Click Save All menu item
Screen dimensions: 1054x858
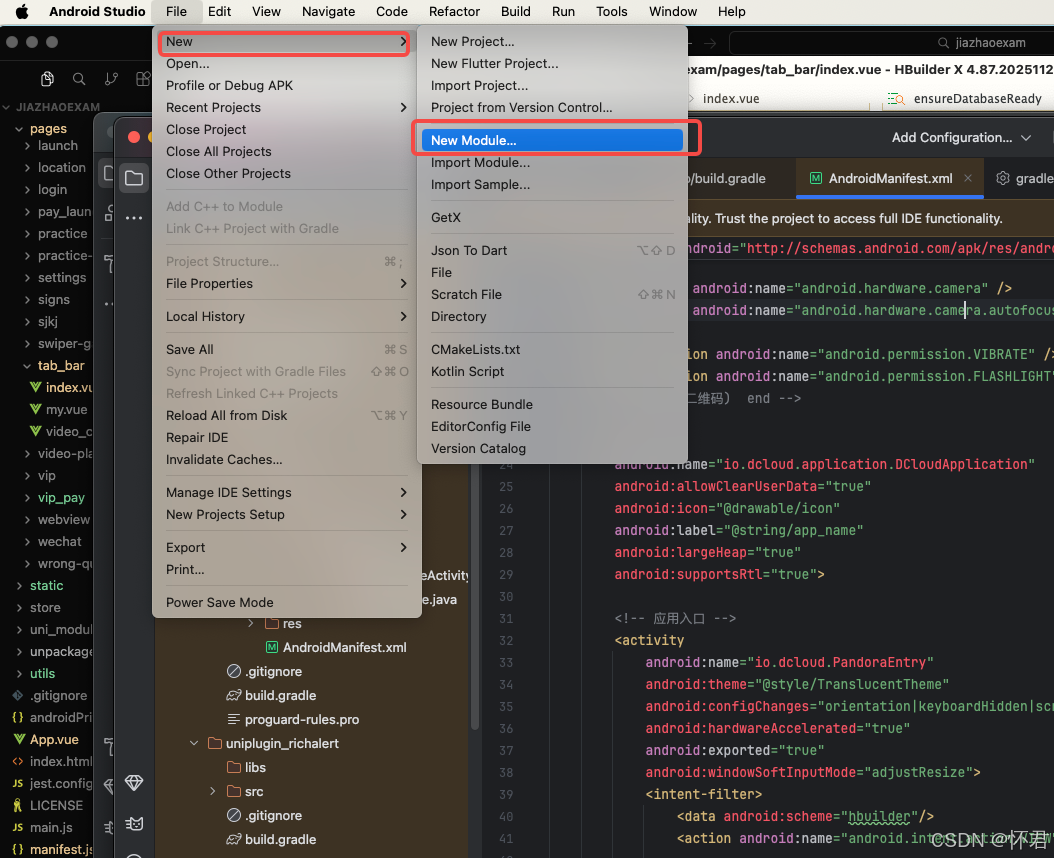tap(286, 350)
